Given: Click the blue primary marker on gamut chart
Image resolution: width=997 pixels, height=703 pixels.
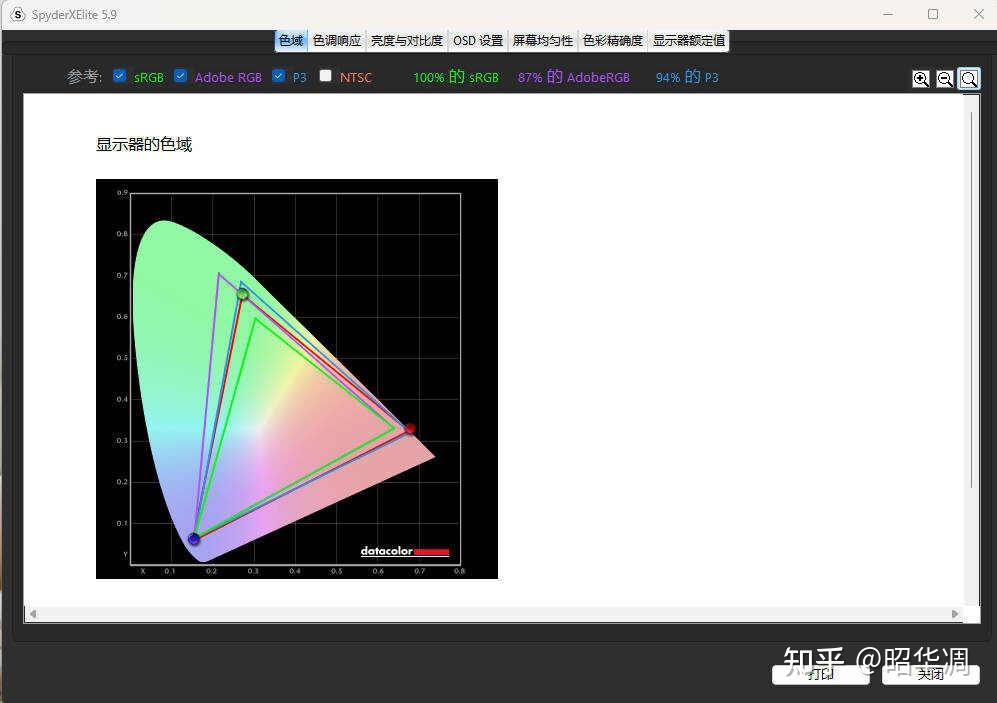Looking at the screenshot, I should click(194, 539).
